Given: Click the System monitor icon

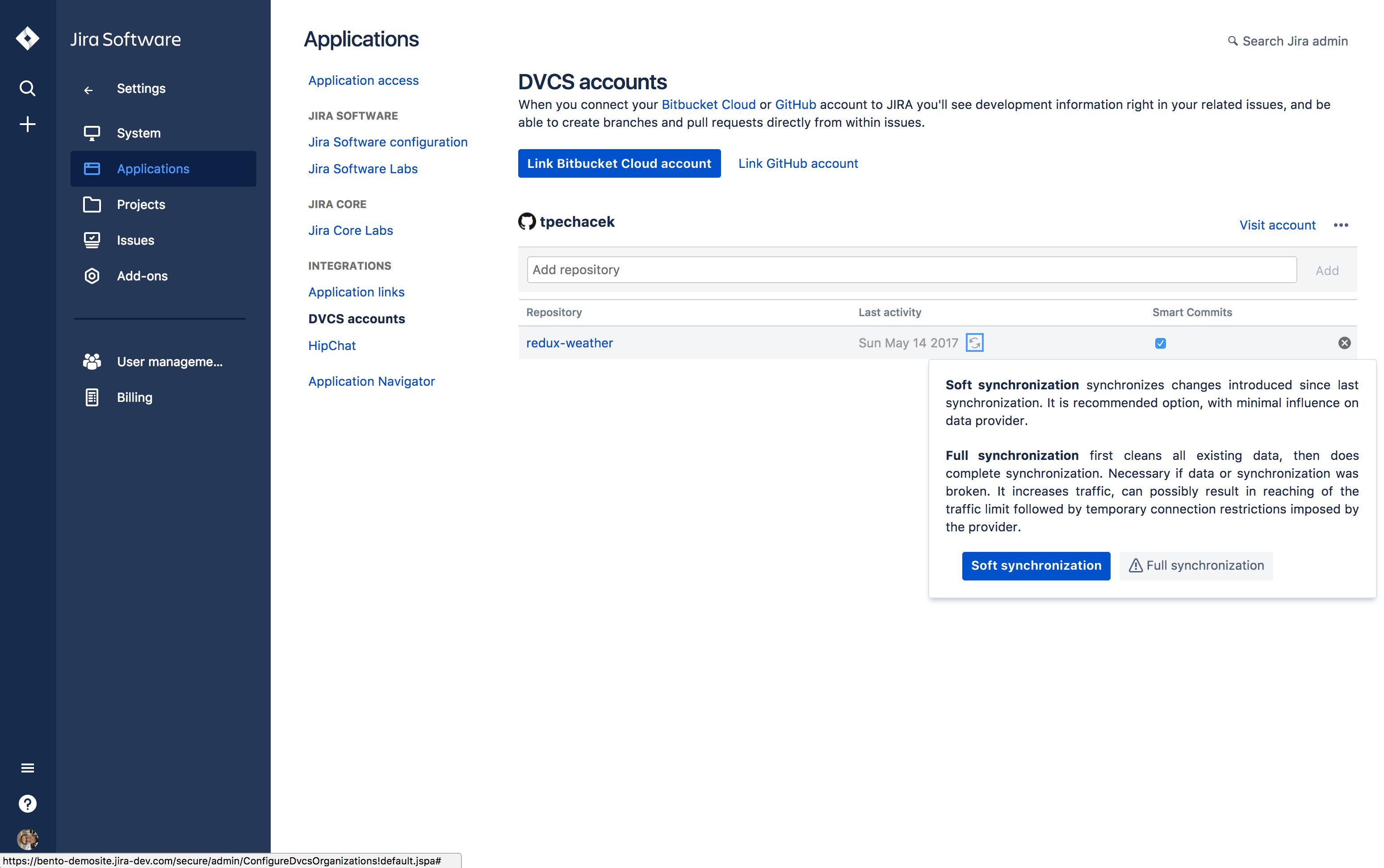Looking at the screenshot, I should (92, 133).
